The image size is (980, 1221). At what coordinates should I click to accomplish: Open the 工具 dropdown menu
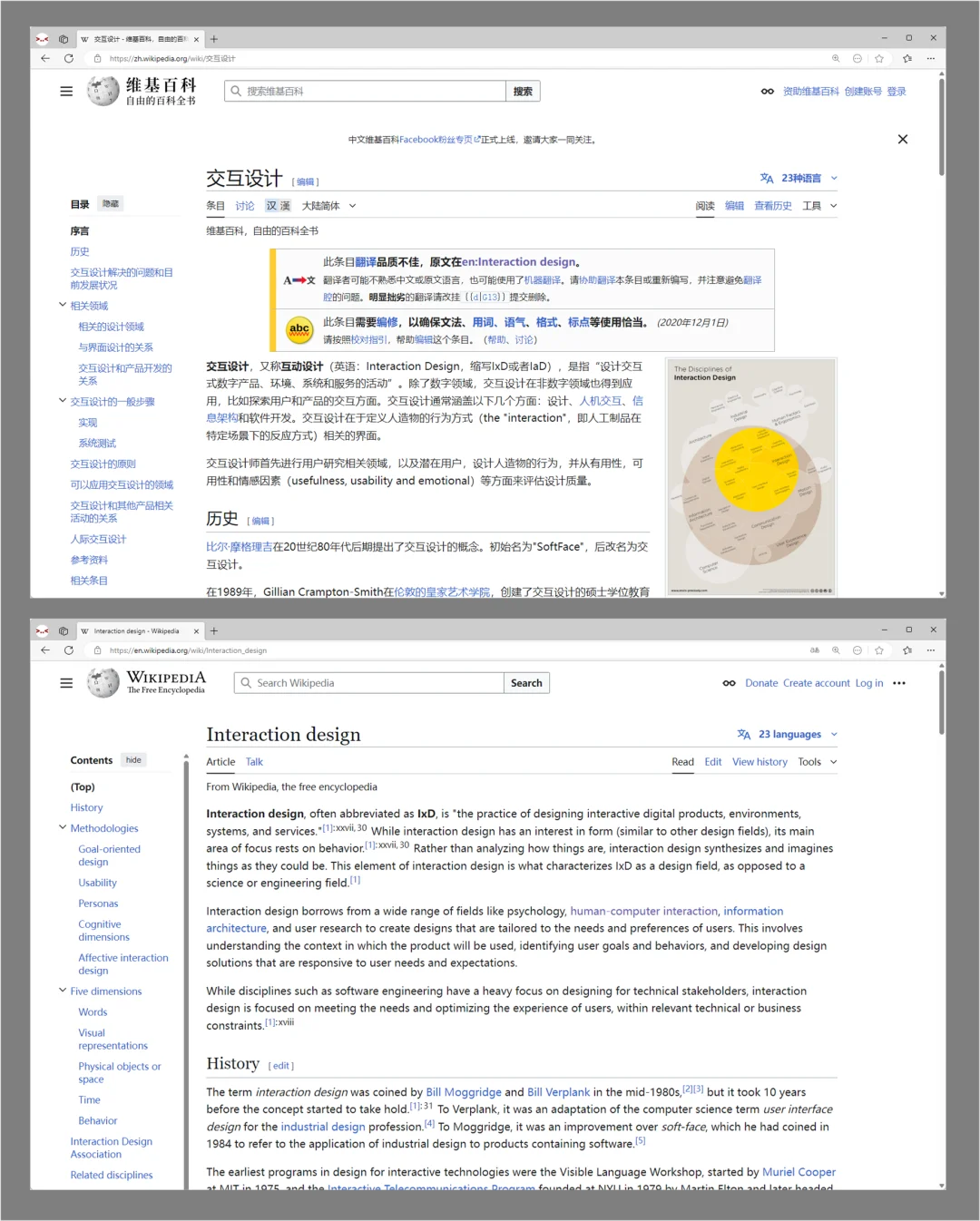(x=819, y=206)
